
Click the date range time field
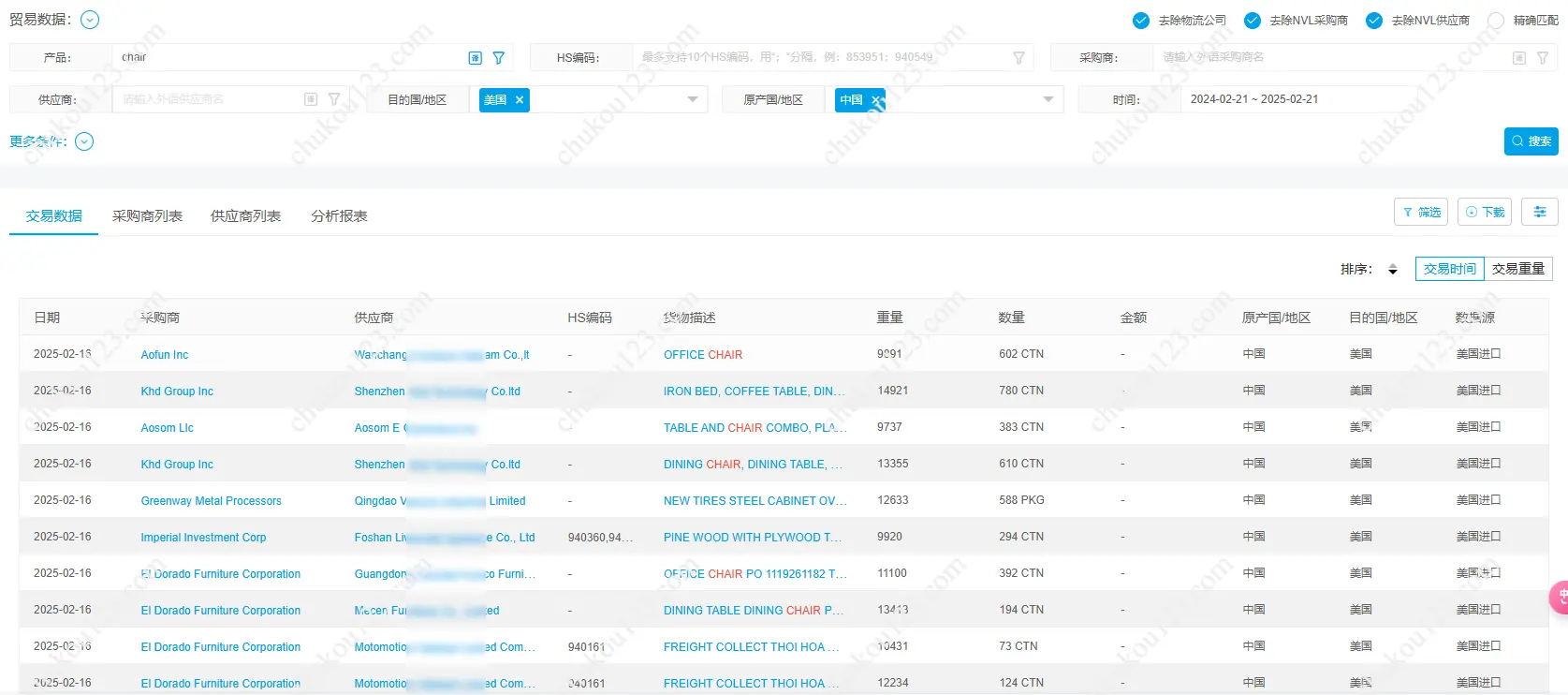pyautogui.click(x=1254, y=99)
